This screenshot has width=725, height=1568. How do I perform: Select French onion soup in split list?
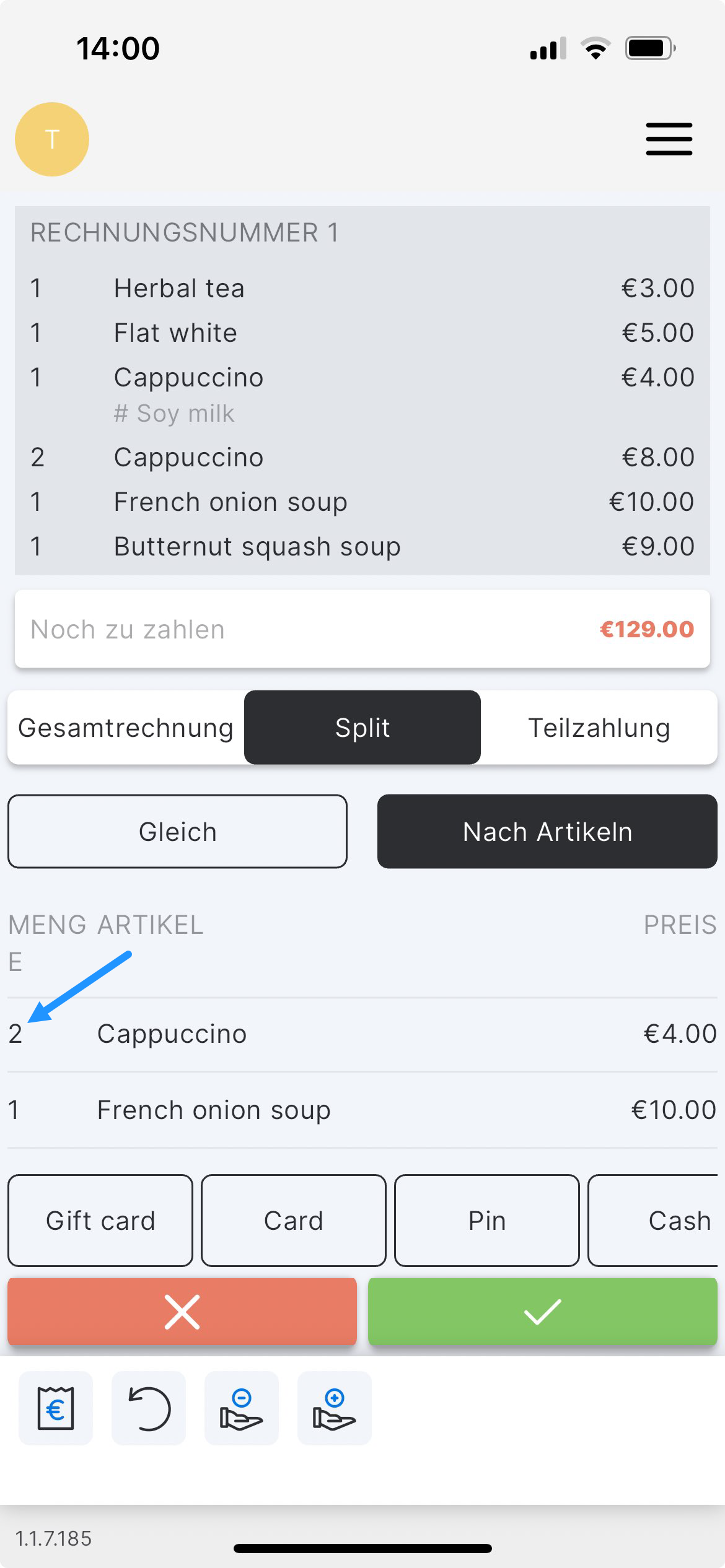point(362,1110)
